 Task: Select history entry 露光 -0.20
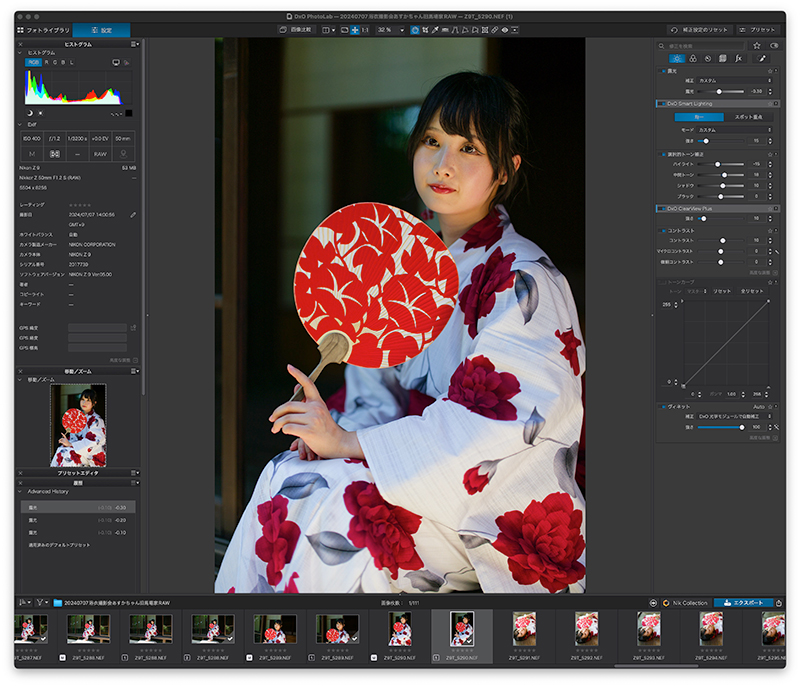pos(78,520)
